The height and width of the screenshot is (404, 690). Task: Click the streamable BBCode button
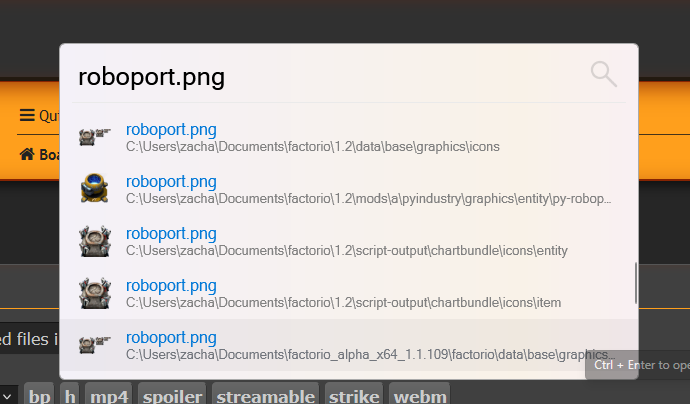pyautogui.click(x=265, y=396)
